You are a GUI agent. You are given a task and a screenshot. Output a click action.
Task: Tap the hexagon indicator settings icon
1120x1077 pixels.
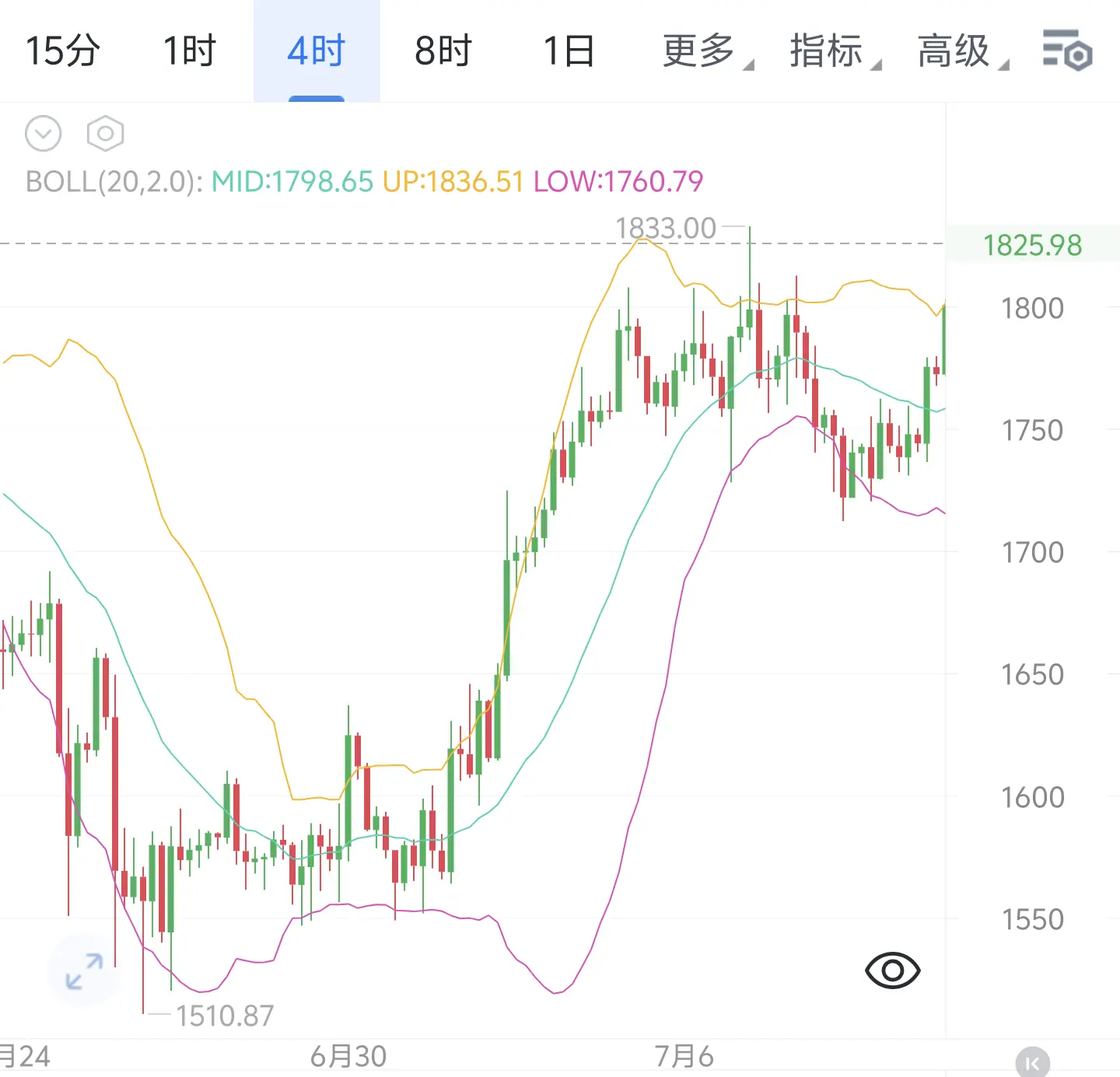(x=105, y=134)
